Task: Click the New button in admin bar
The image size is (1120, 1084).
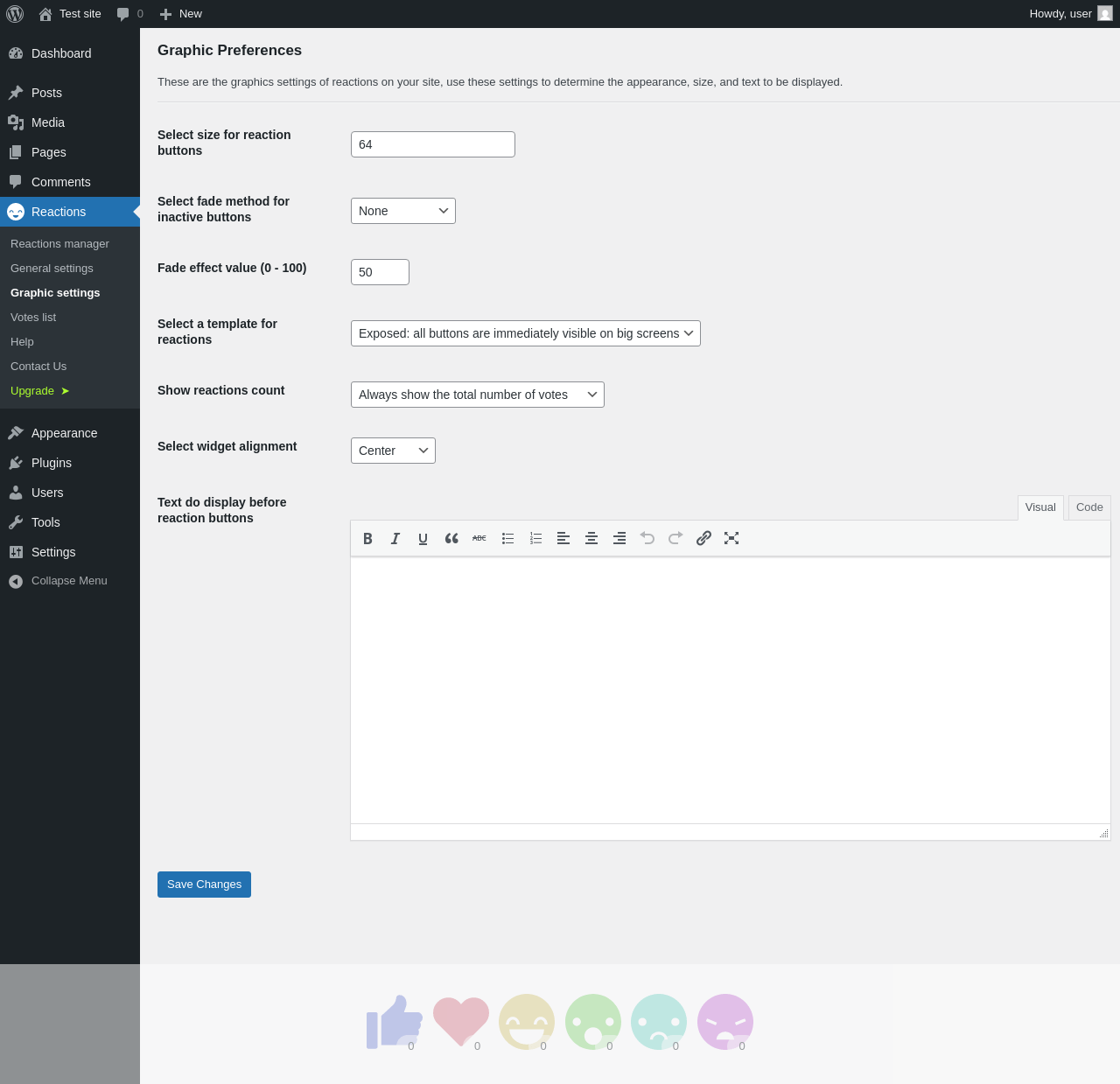Action: tap(181, 14)
